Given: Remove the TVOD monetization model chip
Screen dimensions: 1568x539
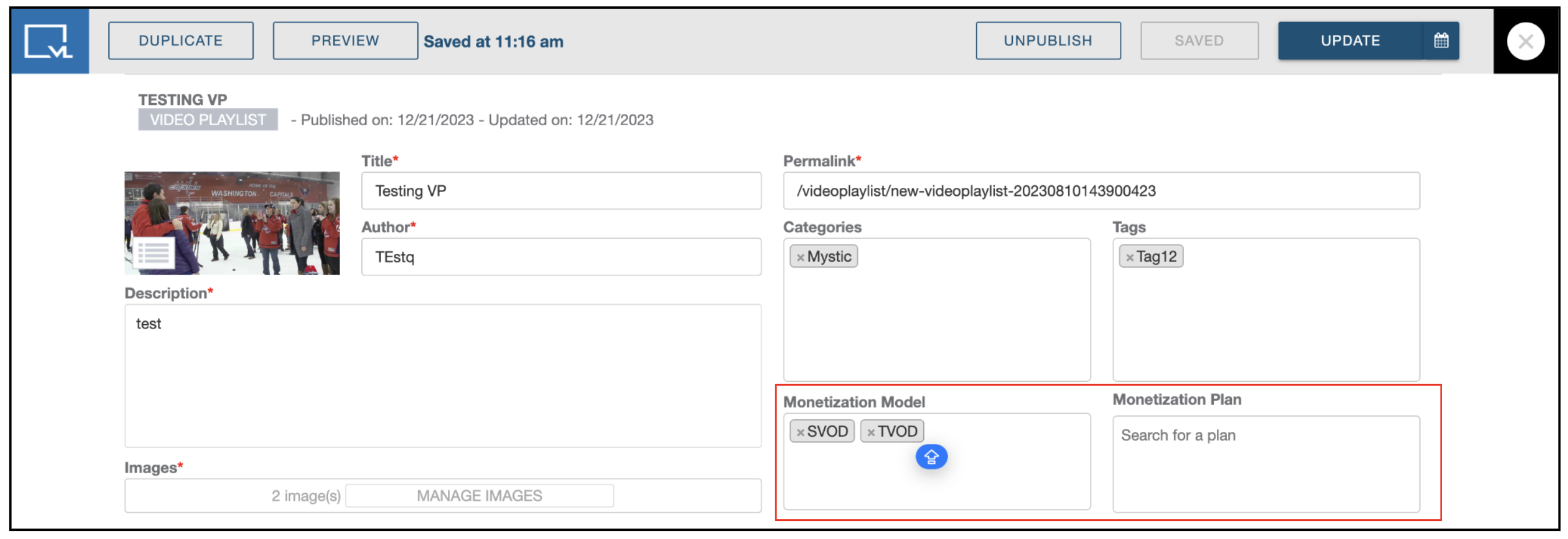Looking at the screenshot, I should pos(871,432).
